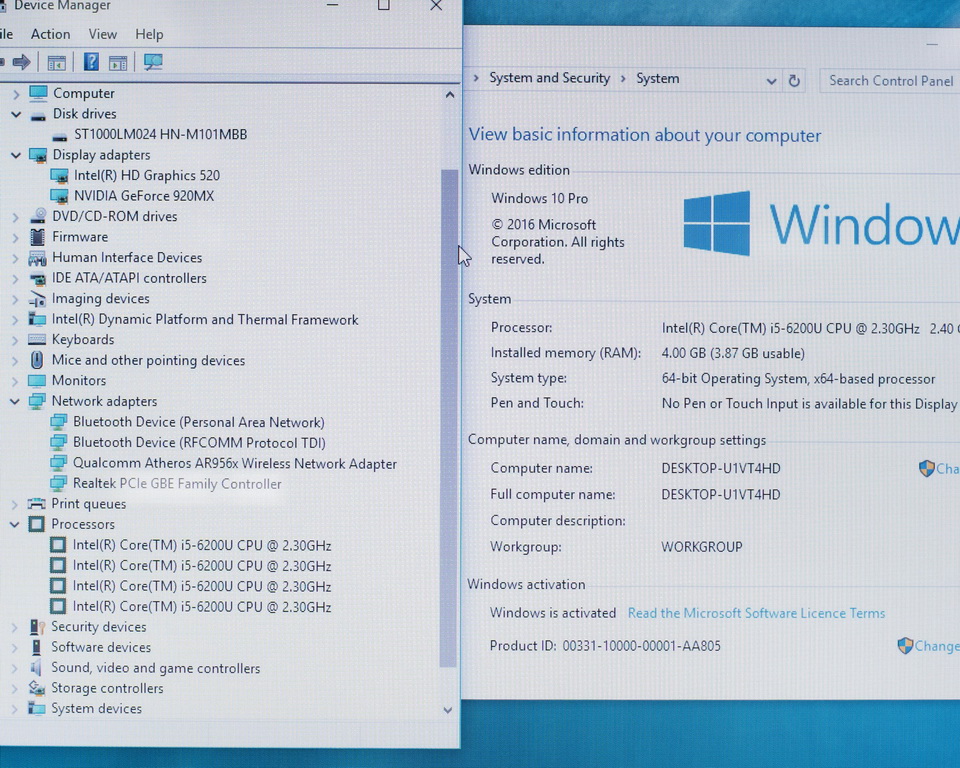The image size is (960, 768).
Task: Click the Show/Hide console tree toolbar icon
Action: 56,62
